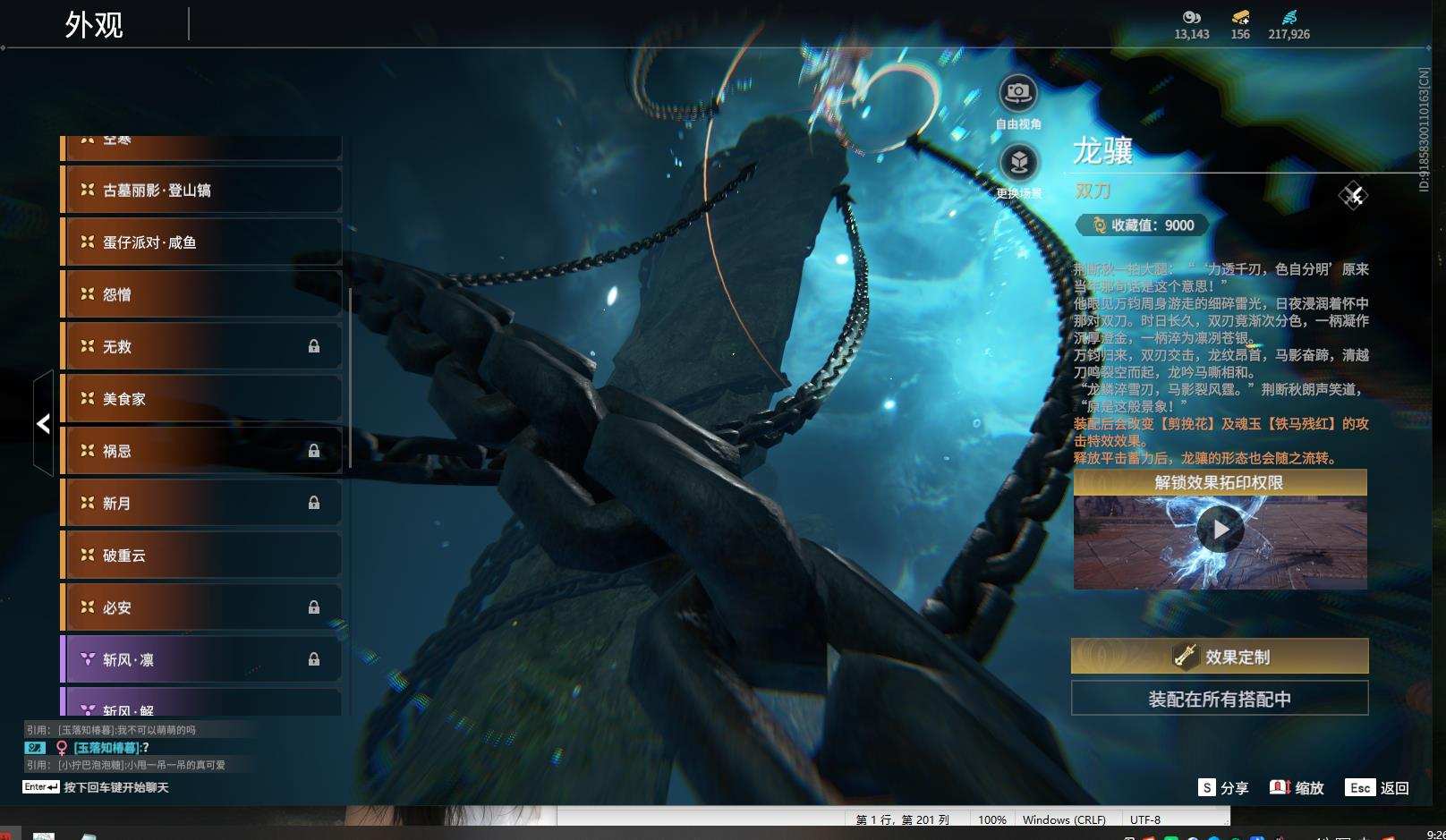1446x840 pixels.
Task: Click the lock icon on the 新月 row
Action: tap(314, 503)
